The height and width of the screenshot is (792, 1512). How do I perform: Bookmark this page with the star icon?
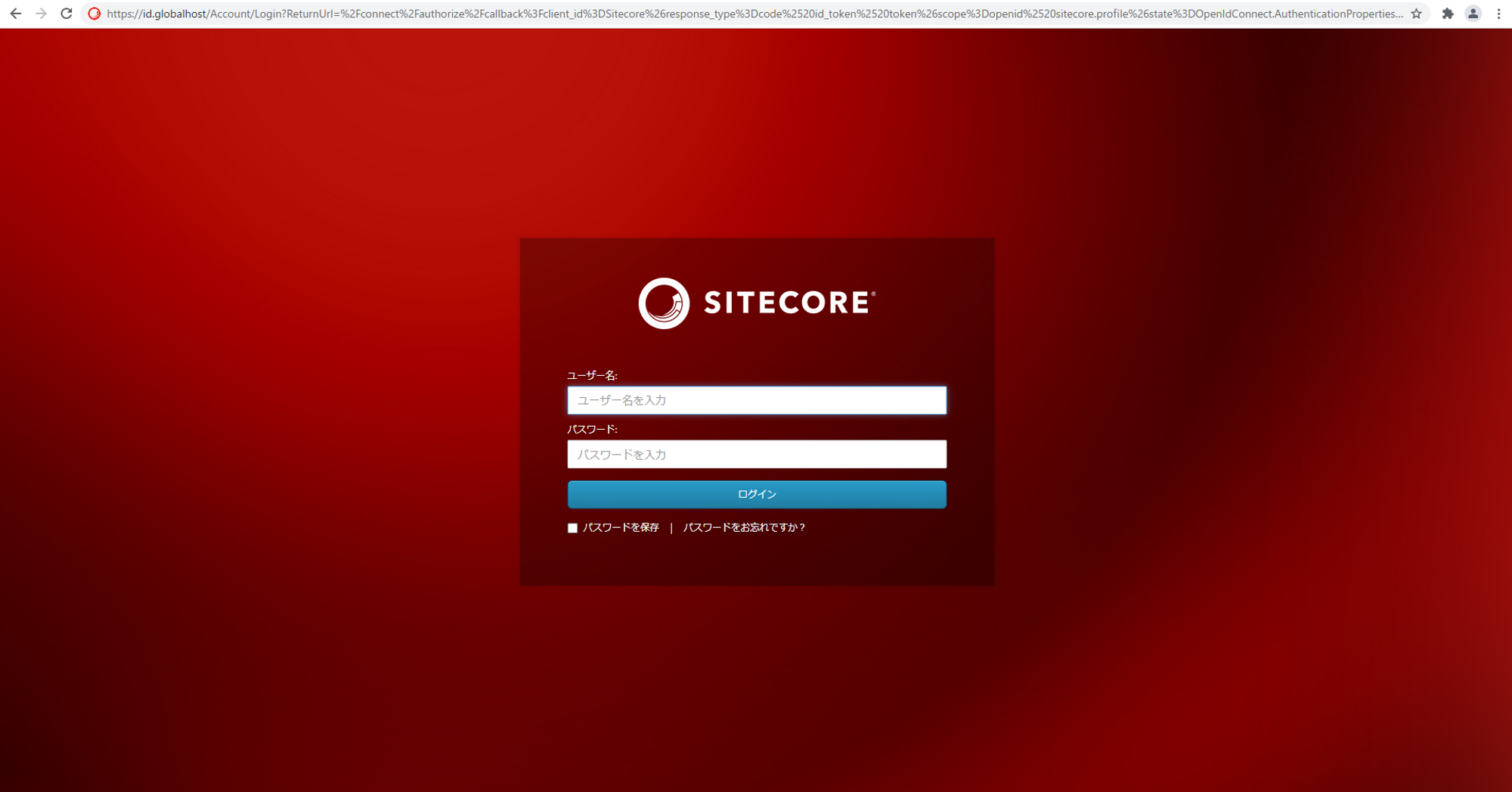pos(1416,14)
